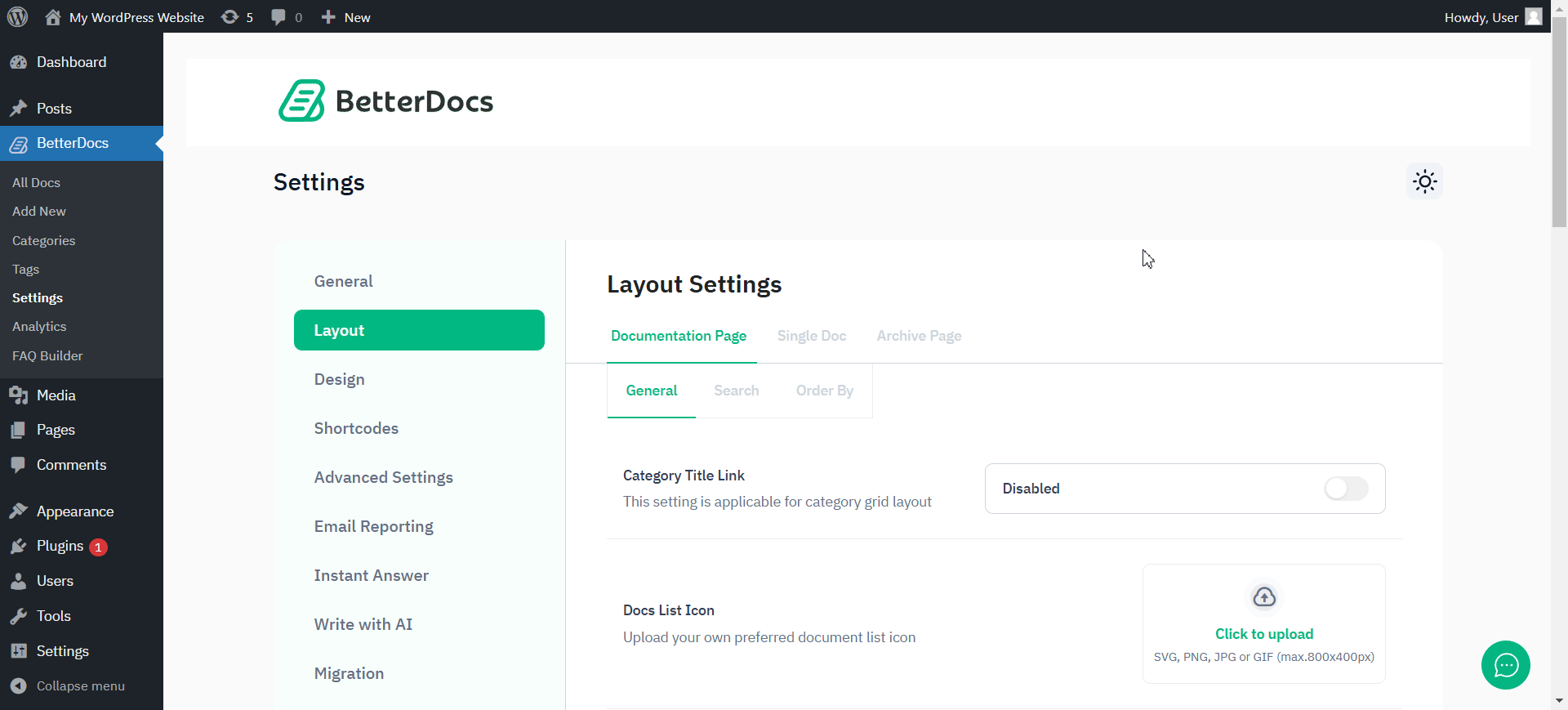
Task: Click the Posts pin icon
Action: click(x=19, y=109)
